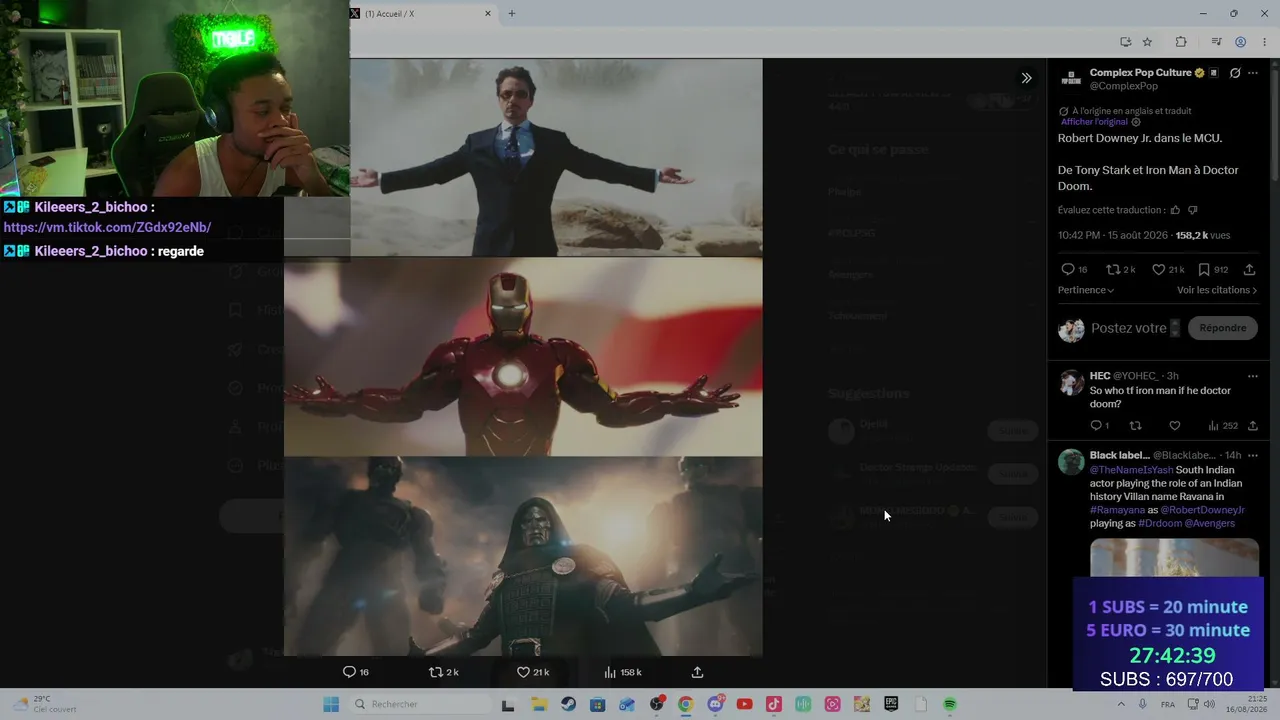Click the install app icon in browser toolbar
This screenshot has height=720, width=1280.
click(x=1125, y=42)
